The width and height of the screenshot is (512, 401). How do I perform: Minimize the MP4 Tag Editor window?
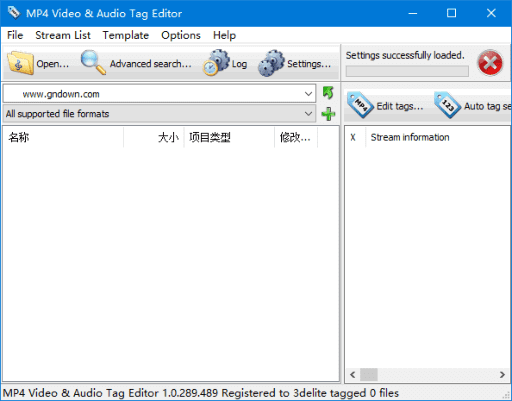413,13
